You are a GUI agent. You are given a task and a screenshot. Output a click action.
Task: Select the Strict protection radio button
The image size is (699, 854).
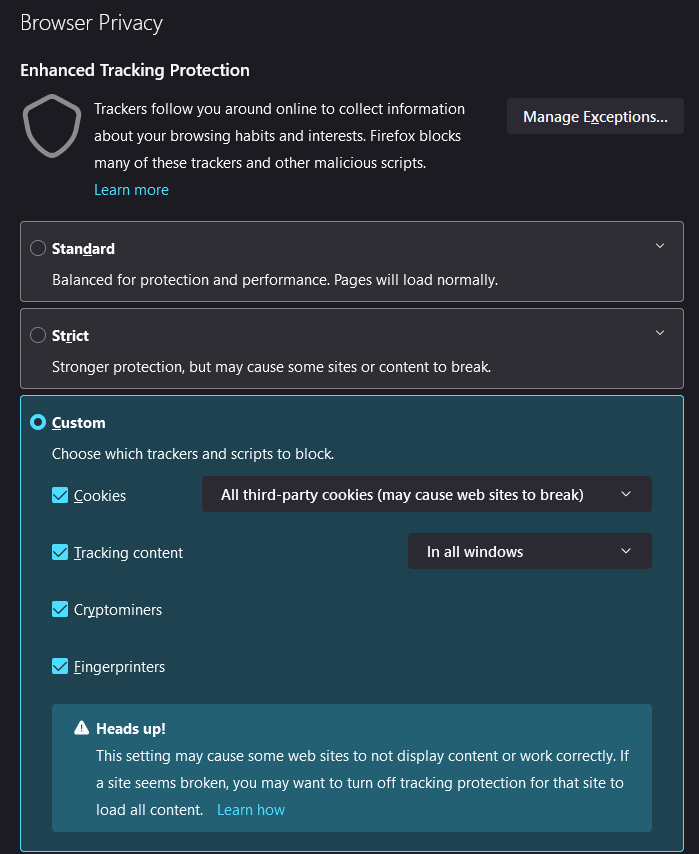(38, 335)
